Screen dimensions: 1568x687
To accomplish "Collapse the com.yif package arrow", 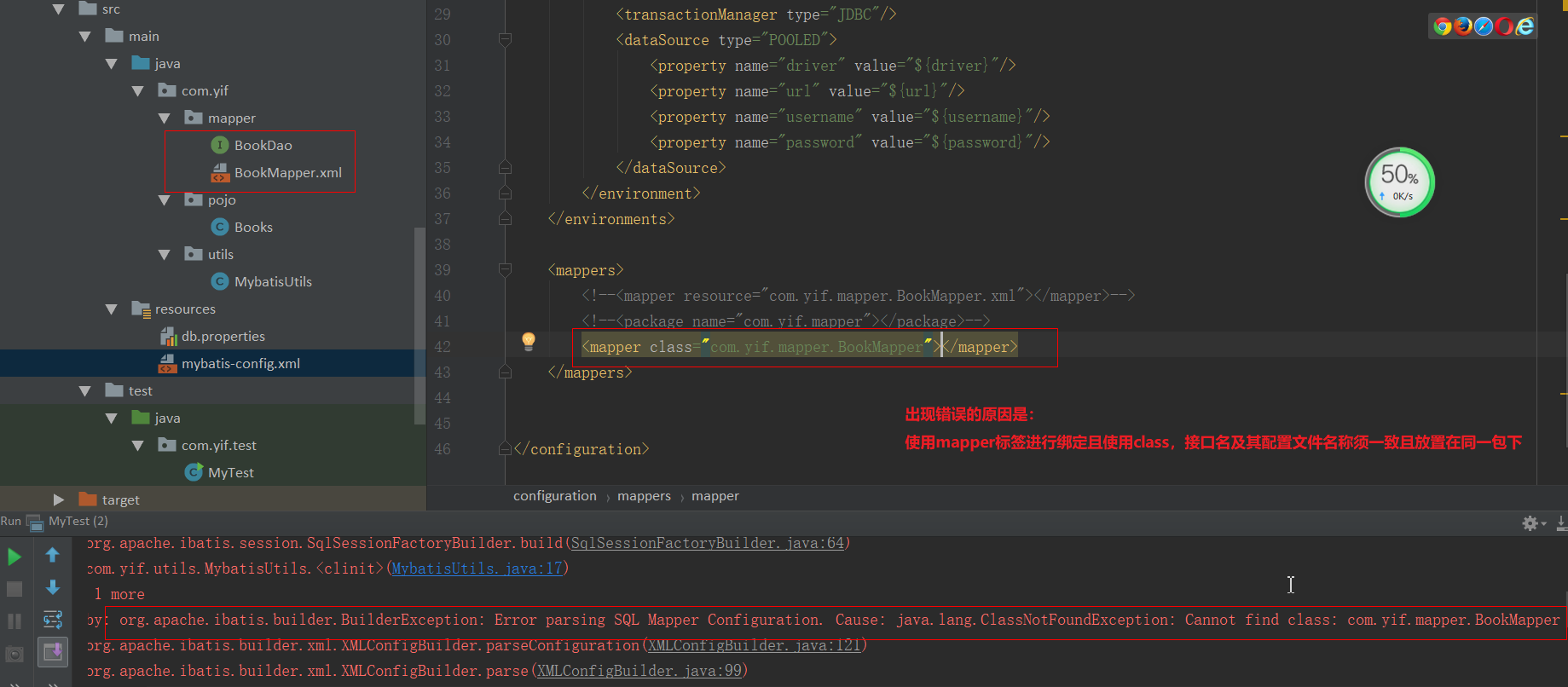I will (138, 91).
